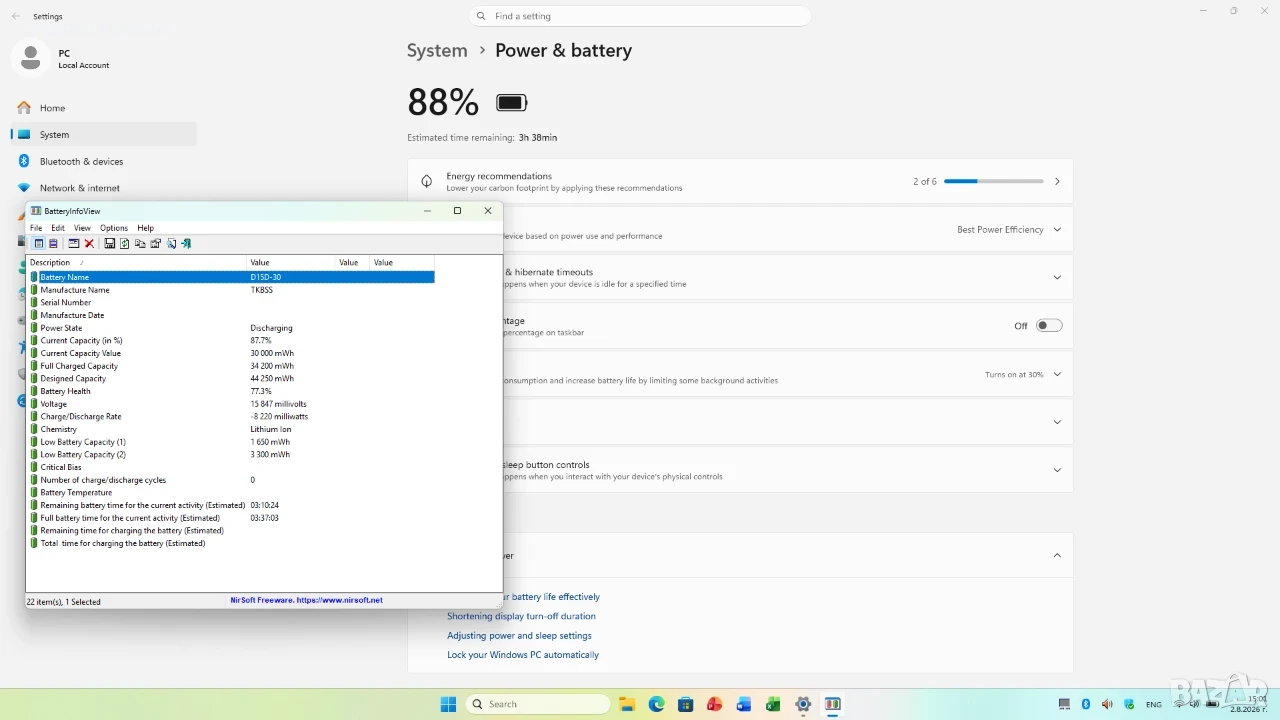Screen dimensions: 1280x720
Task: Click toolbar icon left of the red X
Action: (73, 243)
